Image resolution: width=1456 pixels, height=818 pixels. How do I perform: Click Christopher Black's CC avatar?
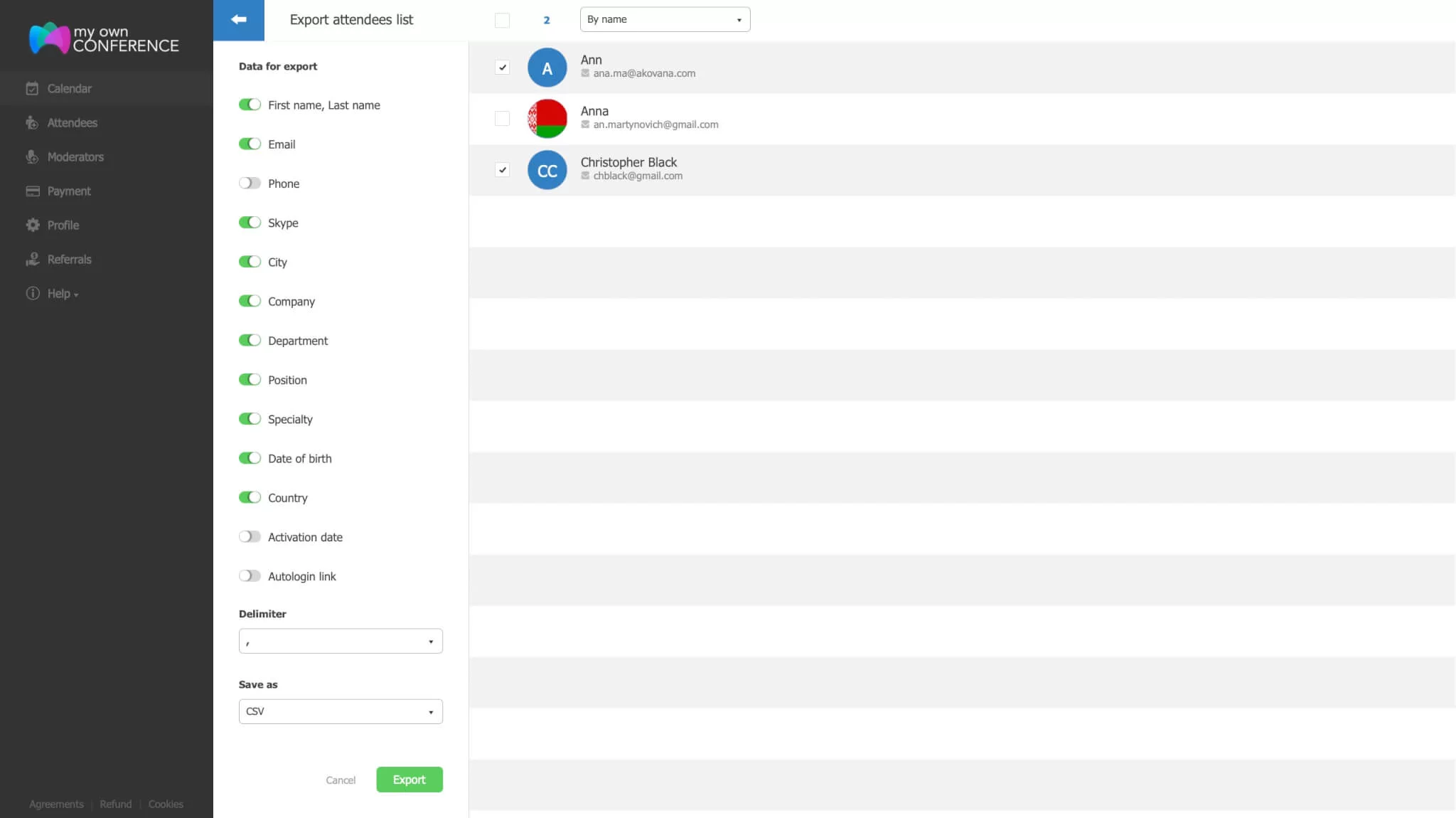point(547,171)
